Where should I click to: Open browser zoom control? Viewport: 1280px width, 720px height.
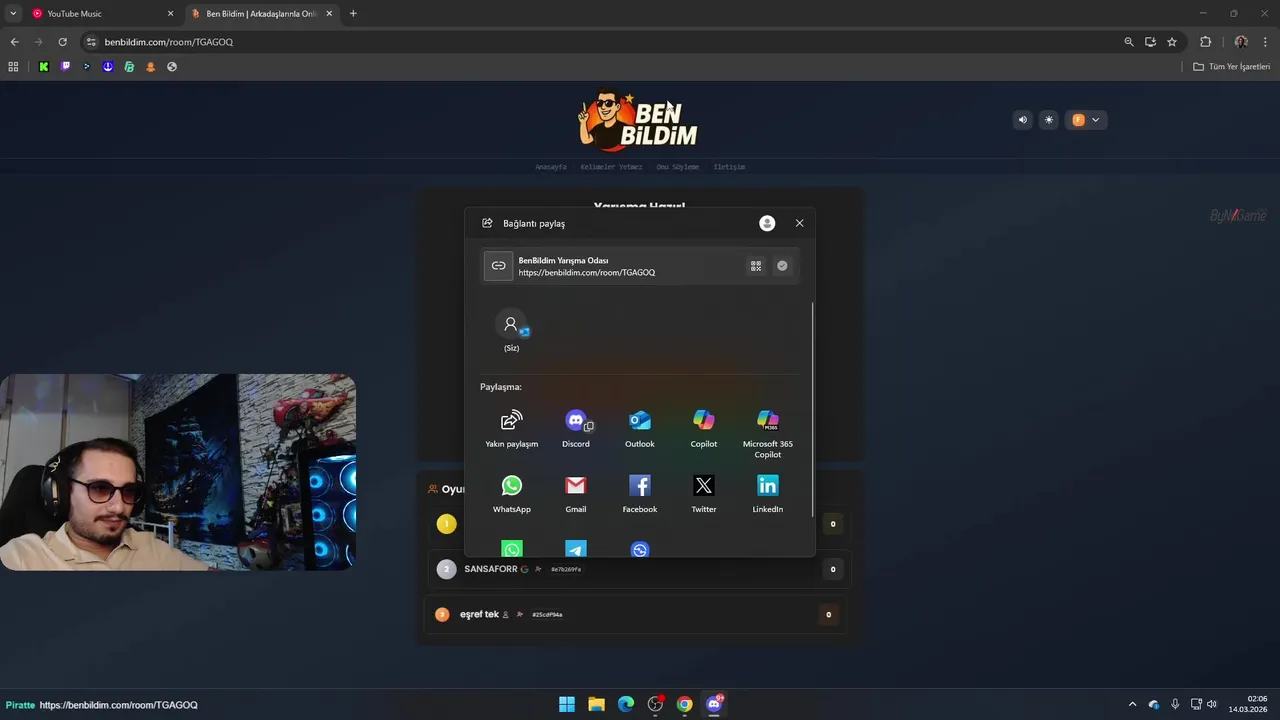pos(1129,42)
